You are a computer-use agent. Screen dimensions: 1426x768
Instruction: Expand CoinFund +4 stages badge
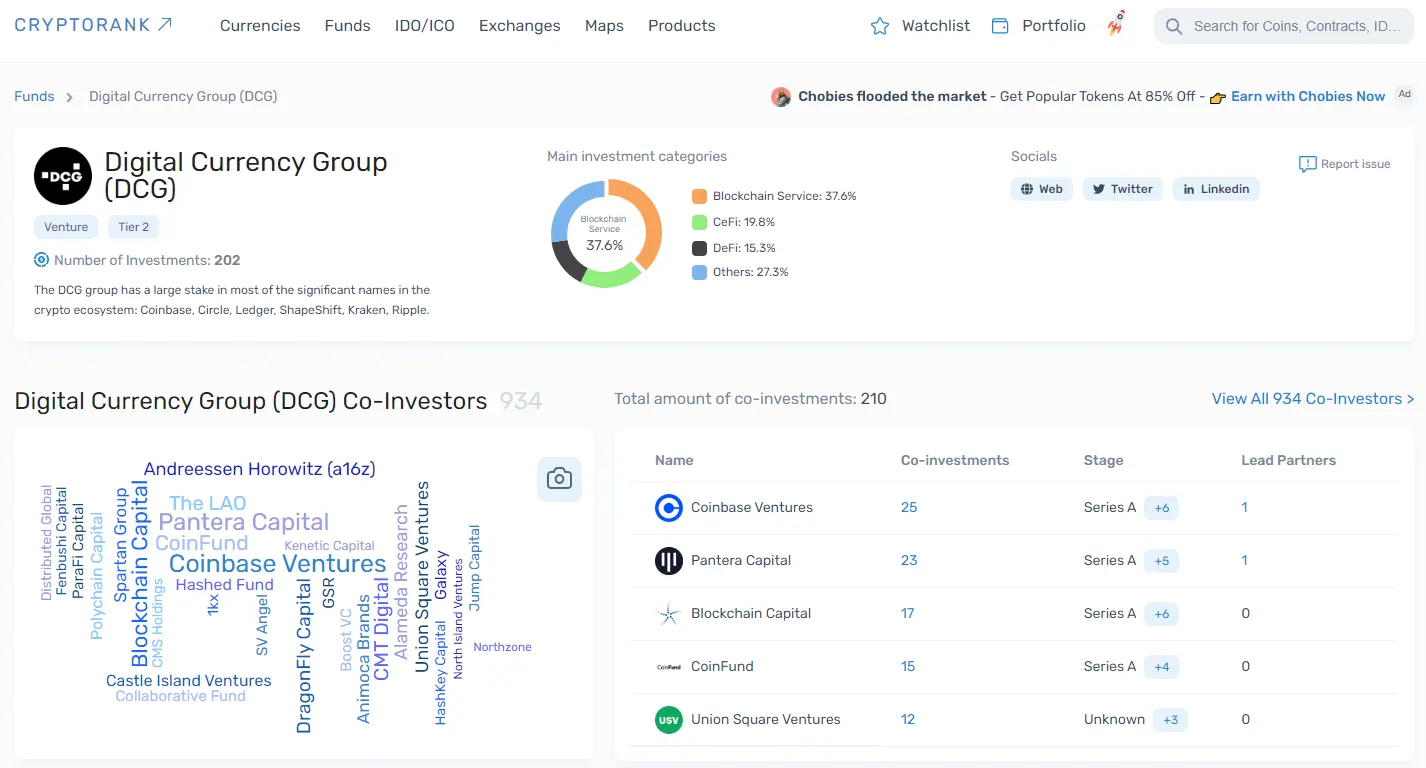pyautogui.click(x=1162, y=667)
